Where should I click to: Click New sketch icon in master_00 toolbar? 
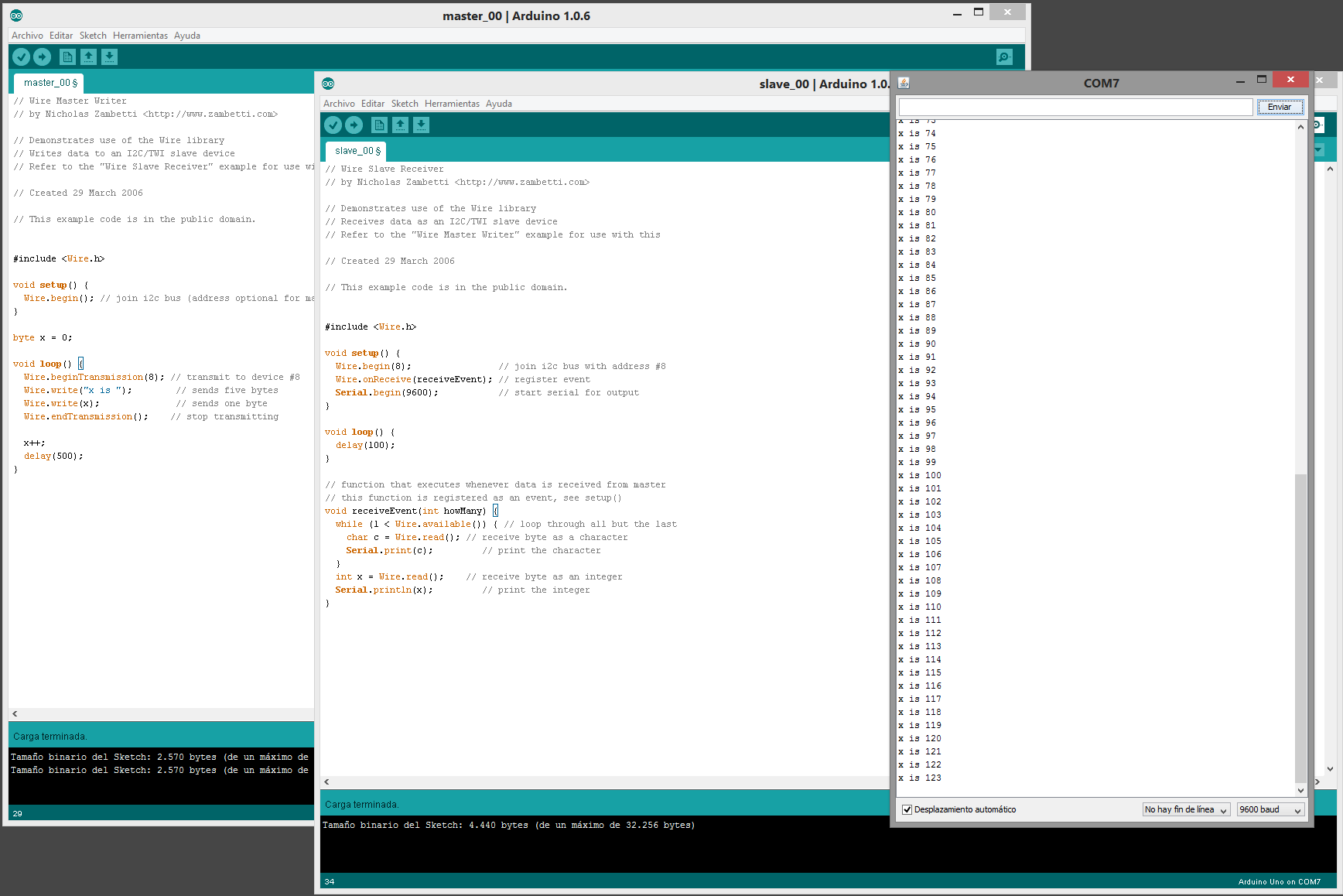(x=68, y=56)
